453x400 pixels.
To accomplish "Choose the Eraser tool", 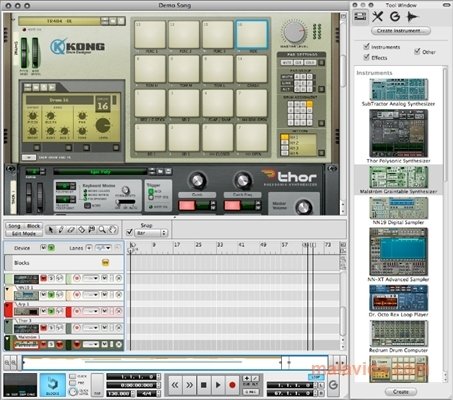I will click(71, 230).
